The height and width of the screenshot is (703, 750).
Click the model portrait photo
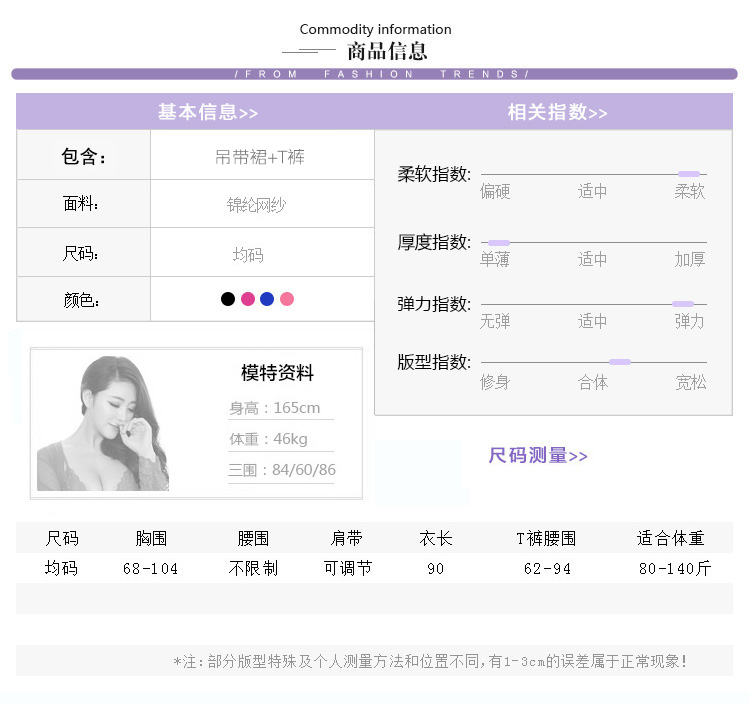click(103, 423)
